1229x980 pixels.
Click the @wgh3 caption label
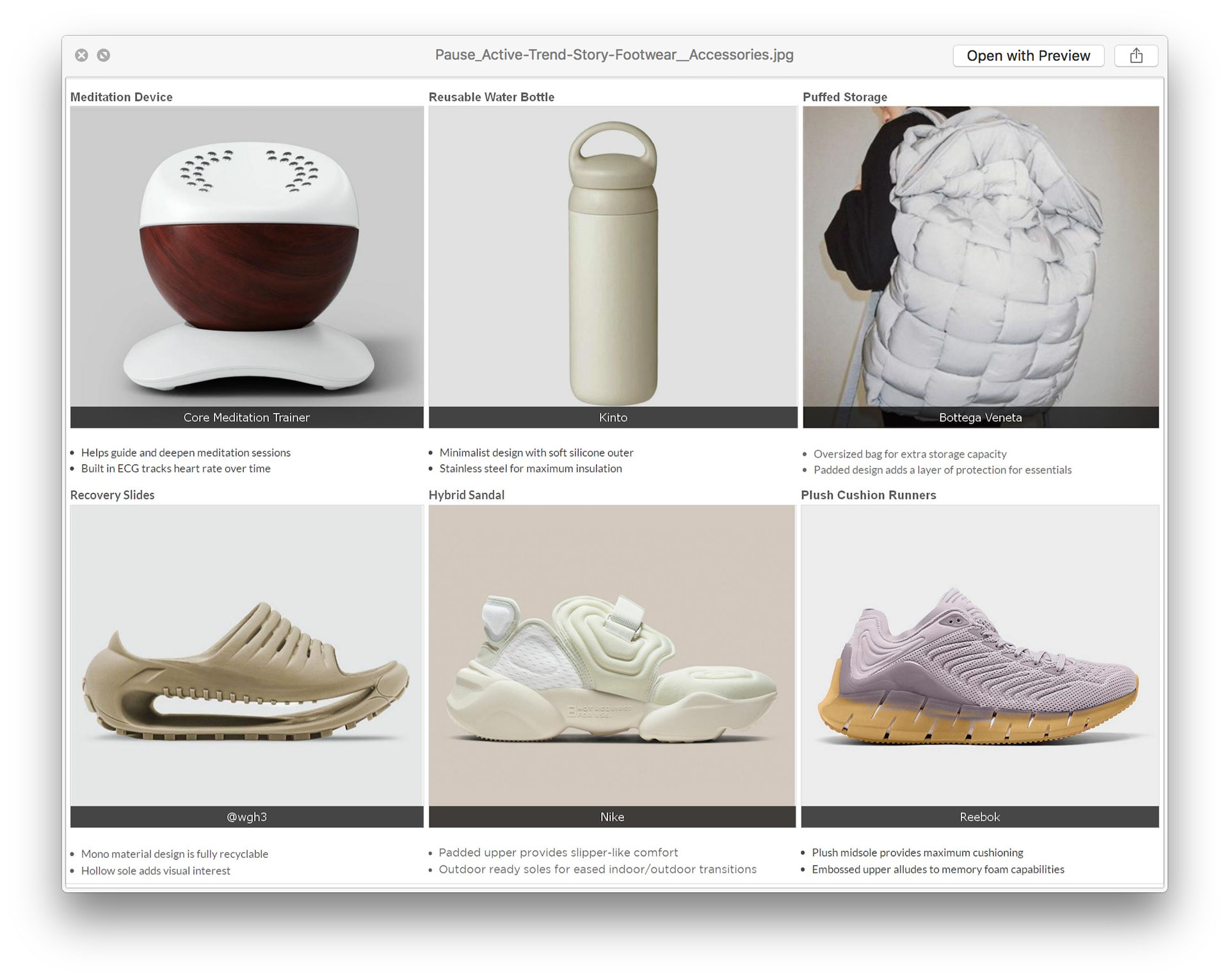coord(247,817)
